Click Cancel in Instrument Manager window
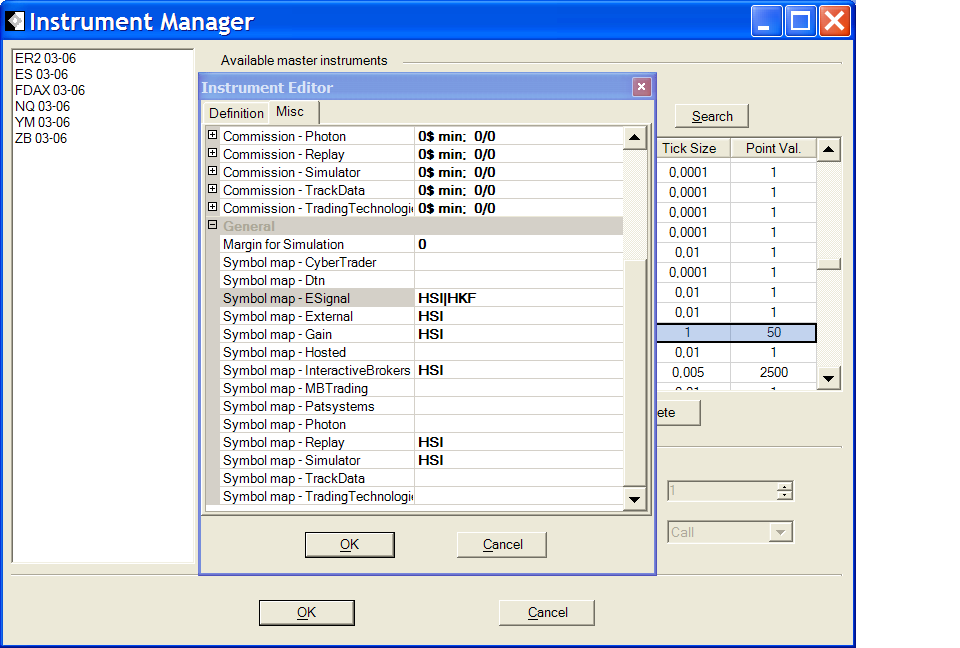960x648 pixels. (547, 612)
